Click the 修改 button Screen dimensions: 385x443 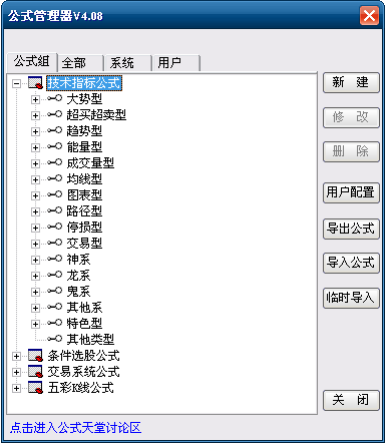351,117
